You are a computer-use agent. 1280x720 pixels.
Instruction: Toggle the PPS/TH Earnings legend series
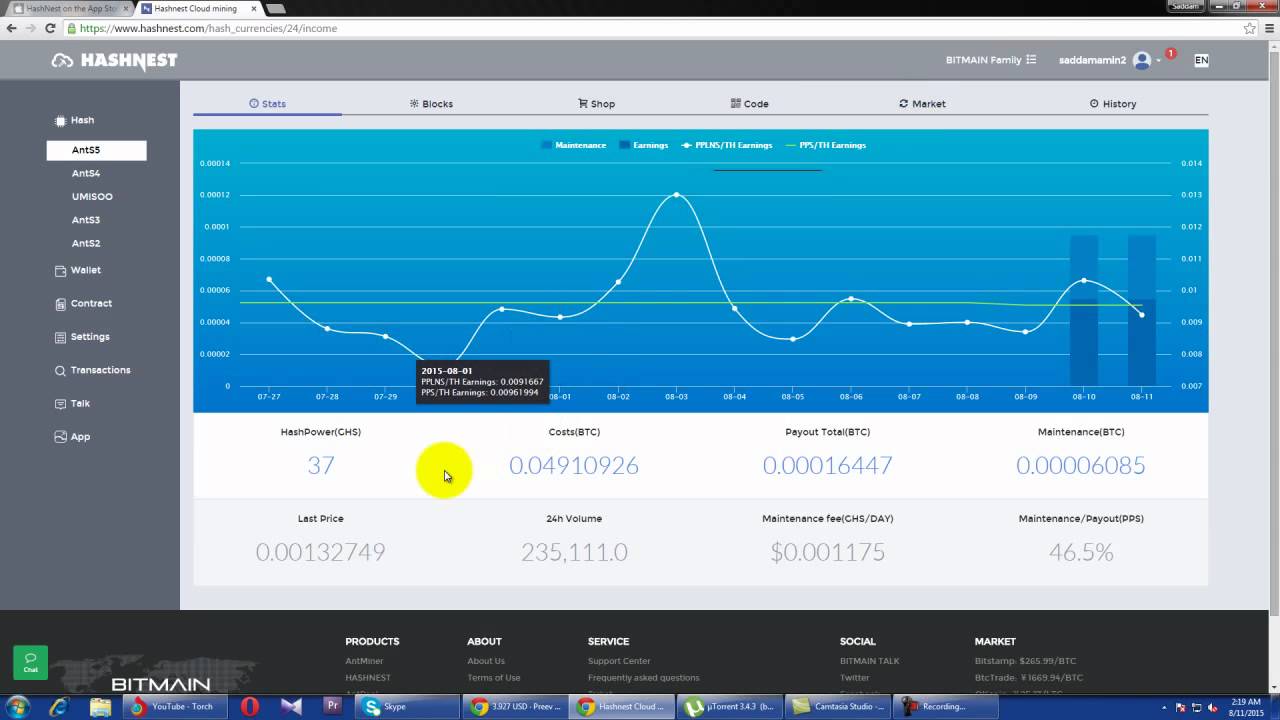pyautogui.click(x=826, y=145)
